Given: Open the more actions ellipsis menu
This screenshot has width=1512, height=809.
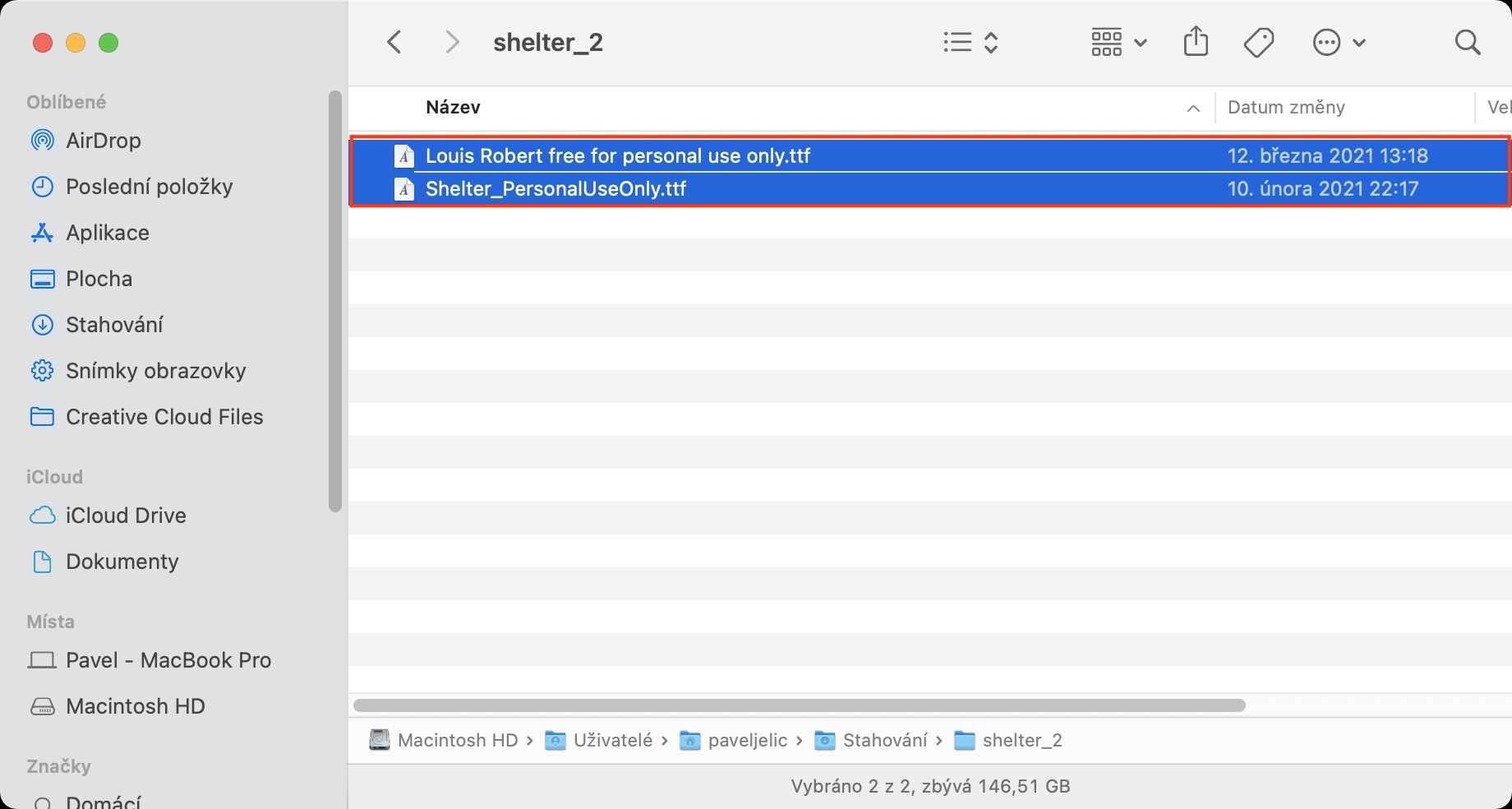Looking at the screenshot, I should (1339, 42).
